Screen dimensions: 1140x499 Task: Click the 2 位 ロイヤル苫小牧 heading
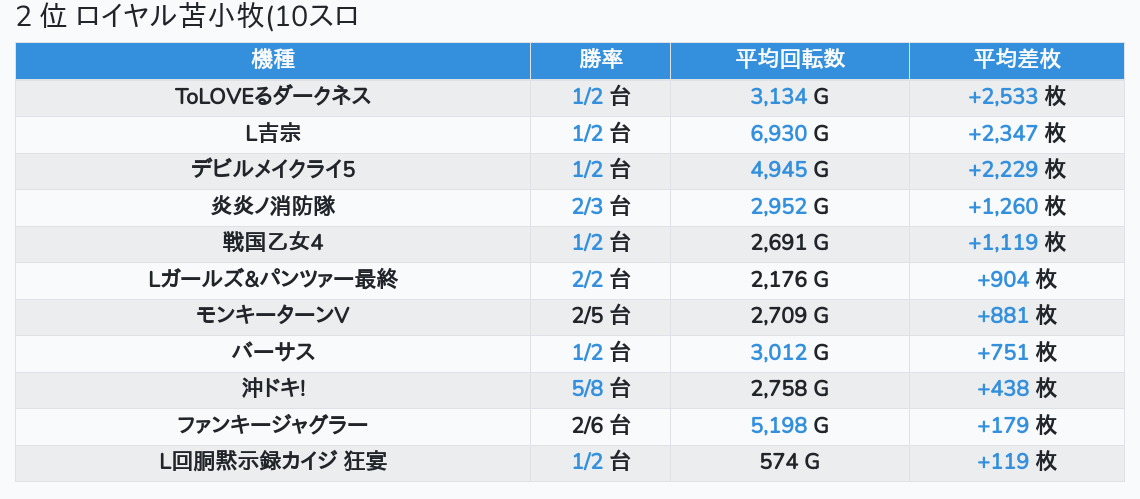tap(187, 17)
